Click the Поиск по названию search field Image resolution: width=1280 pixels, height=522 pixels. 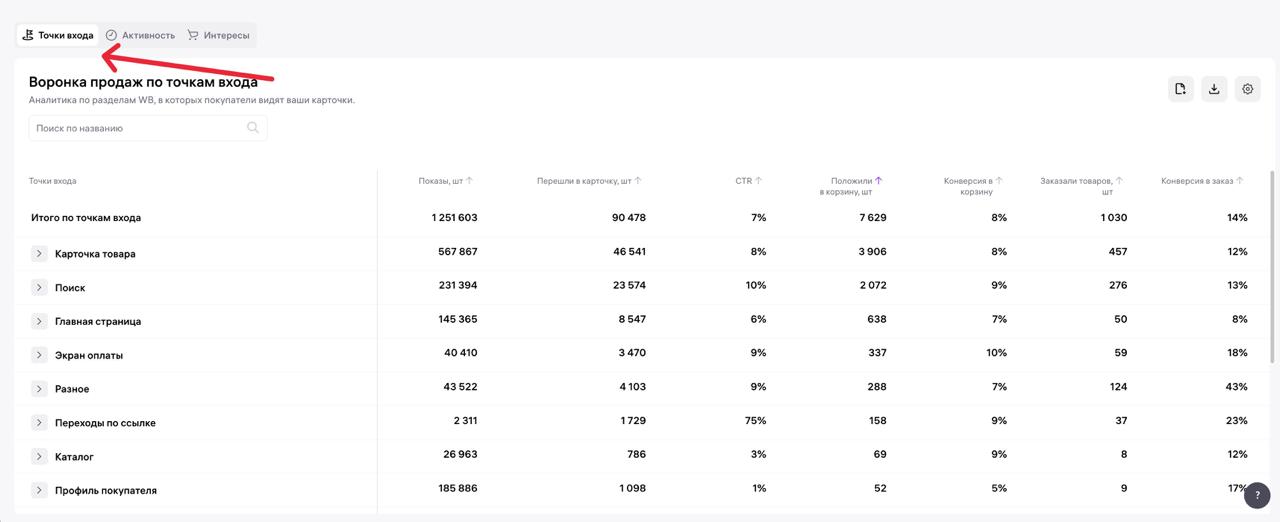[x=148, y=128]
